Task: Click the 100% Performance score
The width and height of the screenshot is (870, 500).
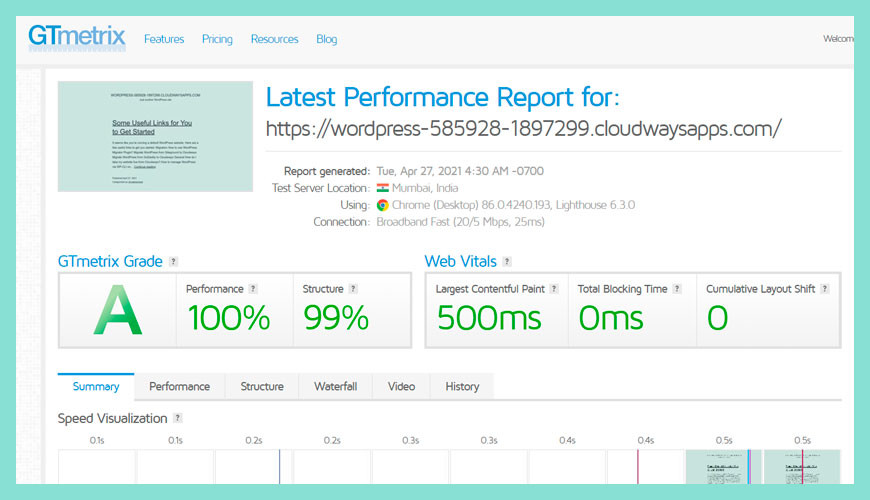Action: coord(229,318)
